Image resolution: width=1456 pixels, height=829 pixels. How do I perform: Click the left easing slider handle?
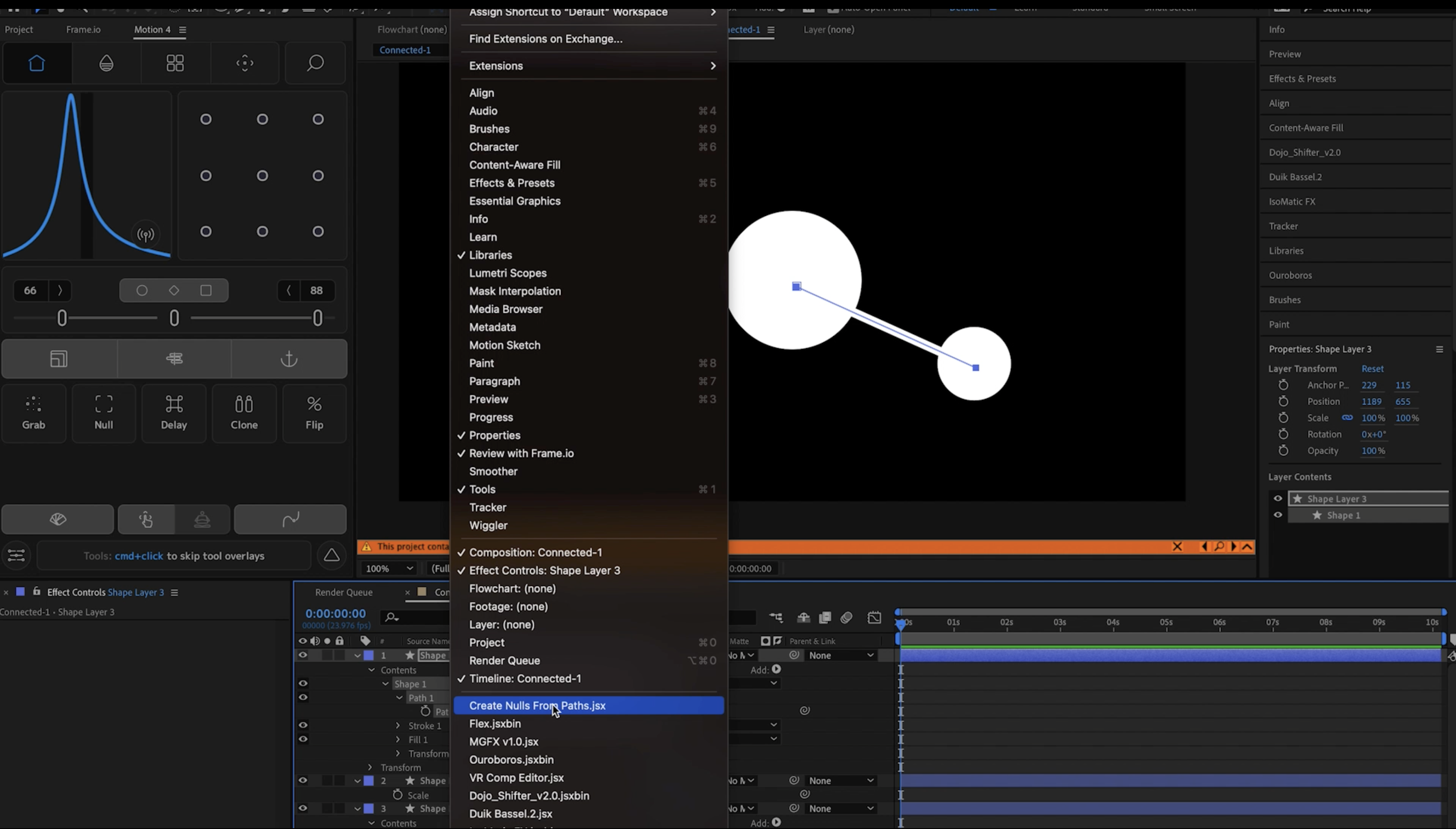click(61, 318)
